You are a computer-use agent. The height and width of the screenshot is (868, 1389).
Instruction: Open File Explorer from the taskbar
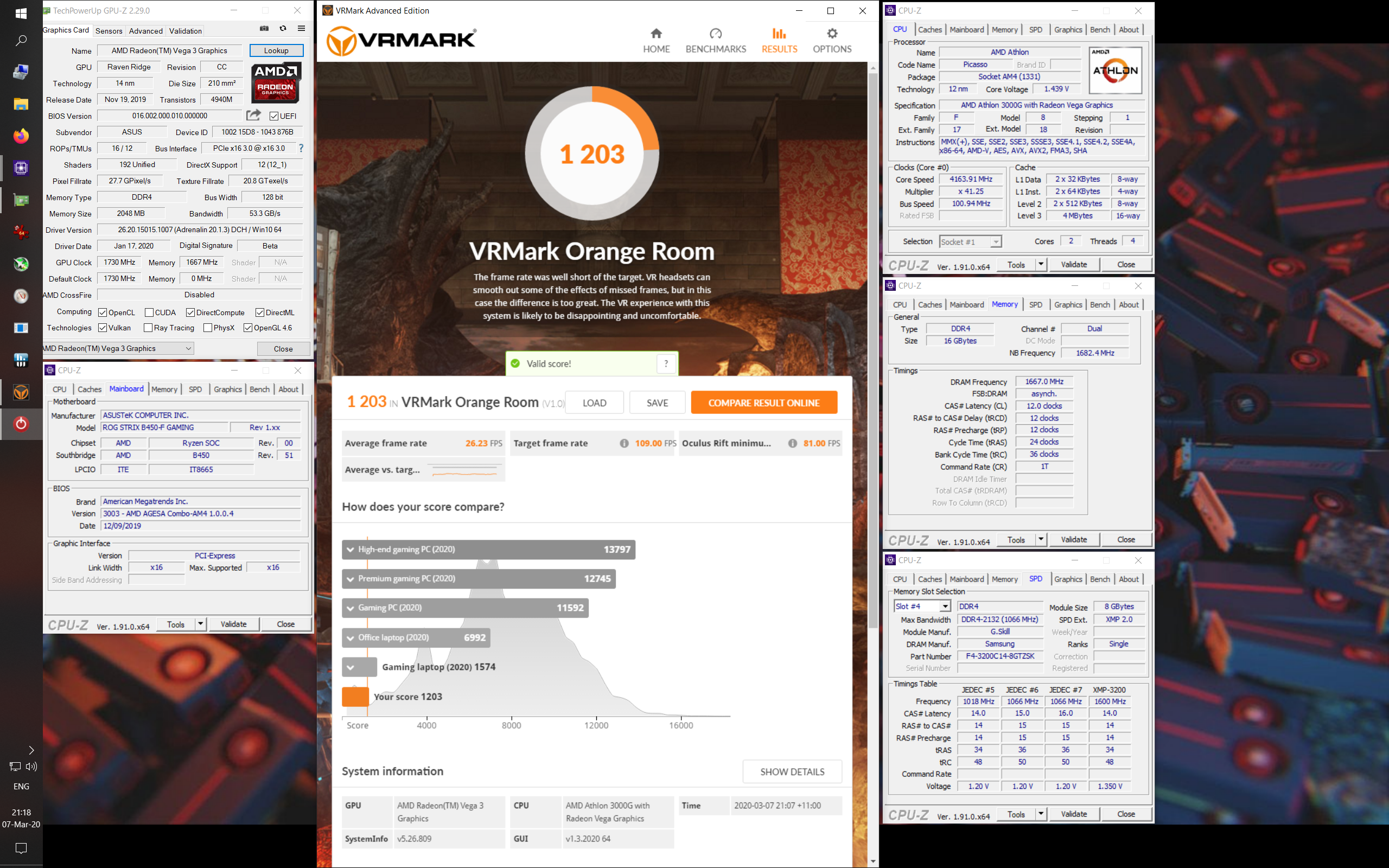tap(21, 104)
